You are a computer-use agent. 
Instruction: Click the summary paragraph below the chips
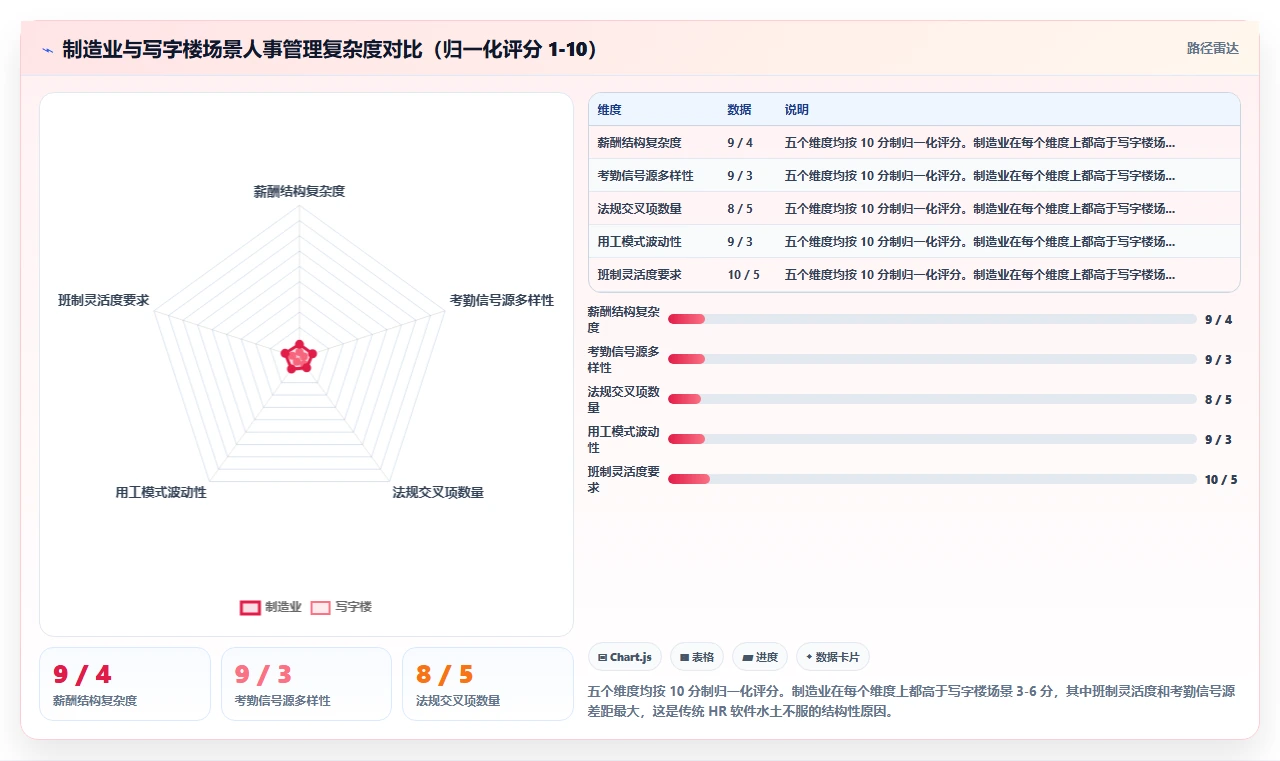click(x=912, y=701)
